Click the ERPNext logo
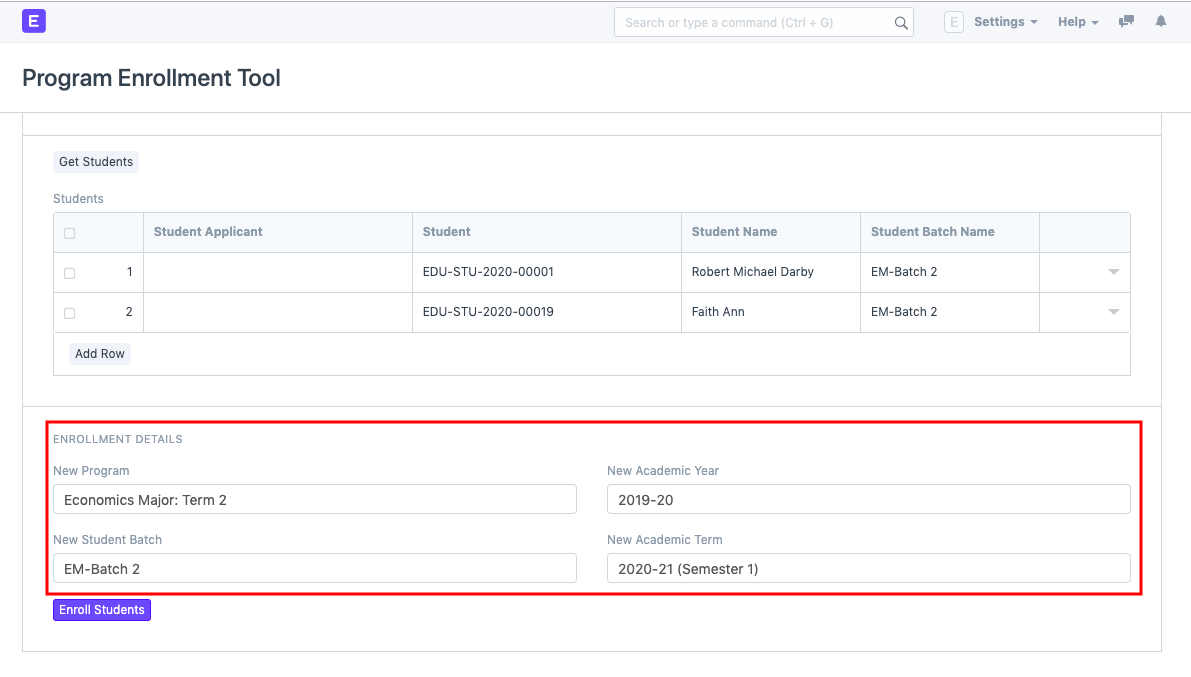 point(33,20)
